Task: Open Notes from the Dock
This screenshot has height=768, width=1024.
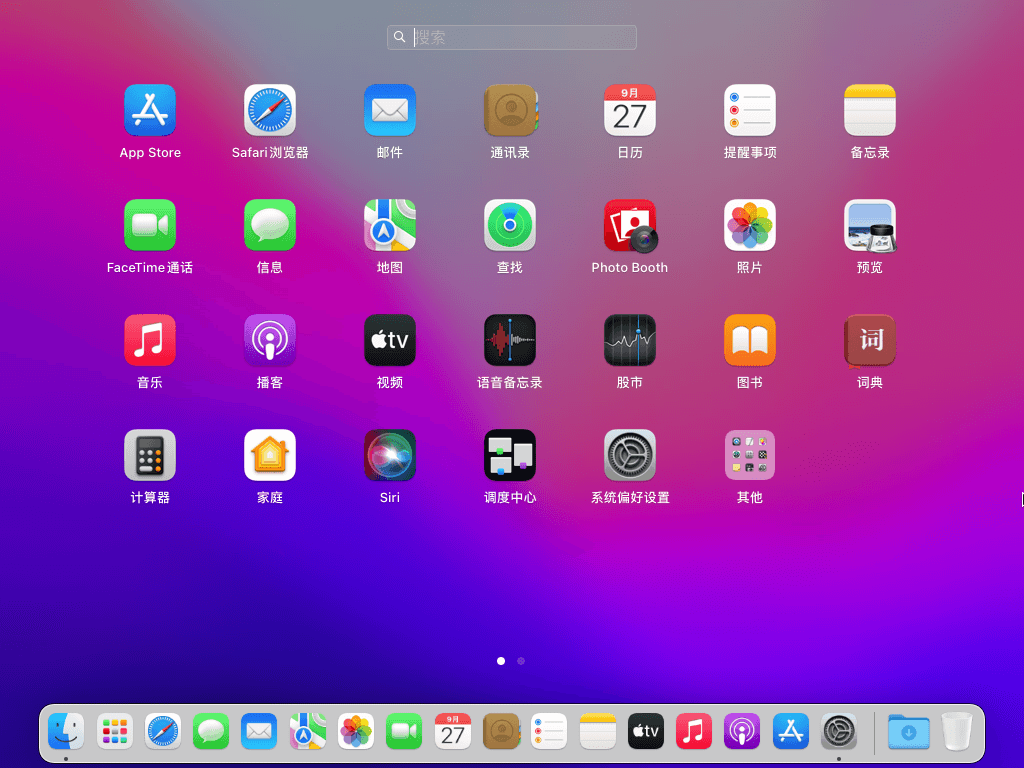Action: (x=598, y=731)
